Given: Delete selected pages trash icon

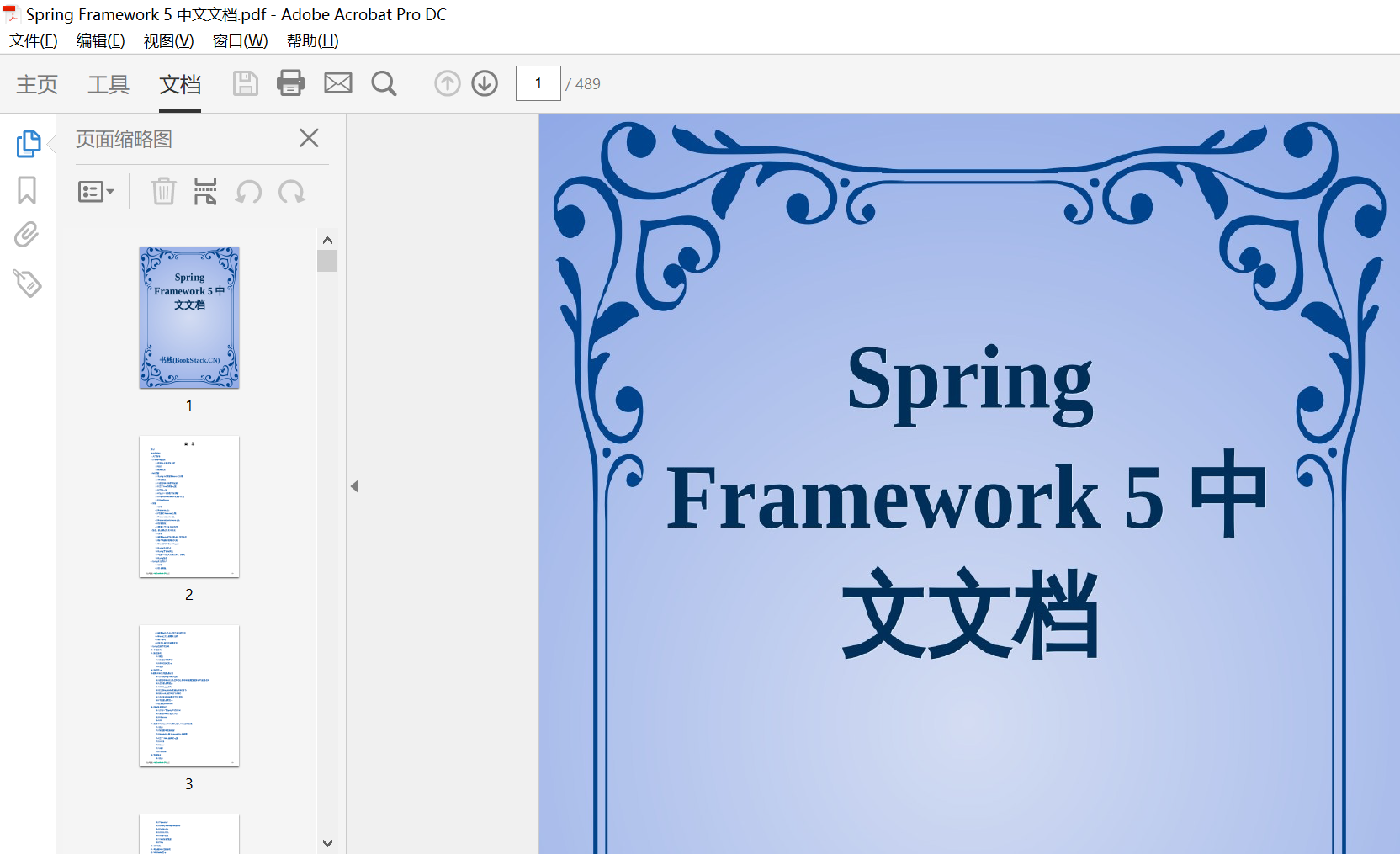Looking at the screenshot, I should click(163, 192).
